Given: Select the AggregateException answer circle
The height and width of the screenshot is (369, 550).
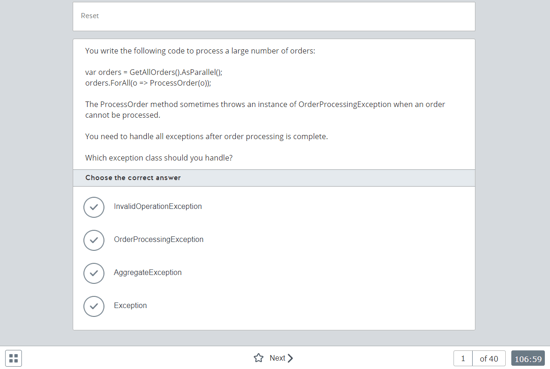Looking at the screenshot, I should [x=94, y=273].
